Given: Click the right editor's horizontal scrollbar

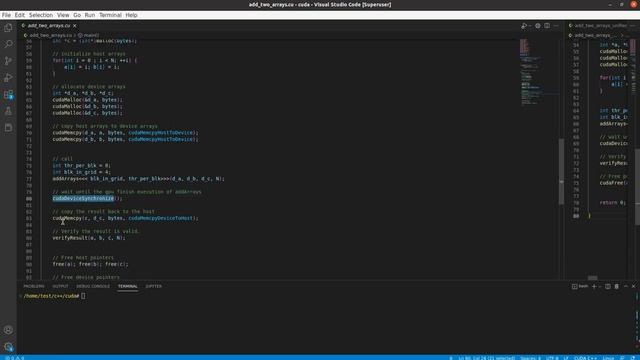Looking at the screenshot, I should coord(593,278).
